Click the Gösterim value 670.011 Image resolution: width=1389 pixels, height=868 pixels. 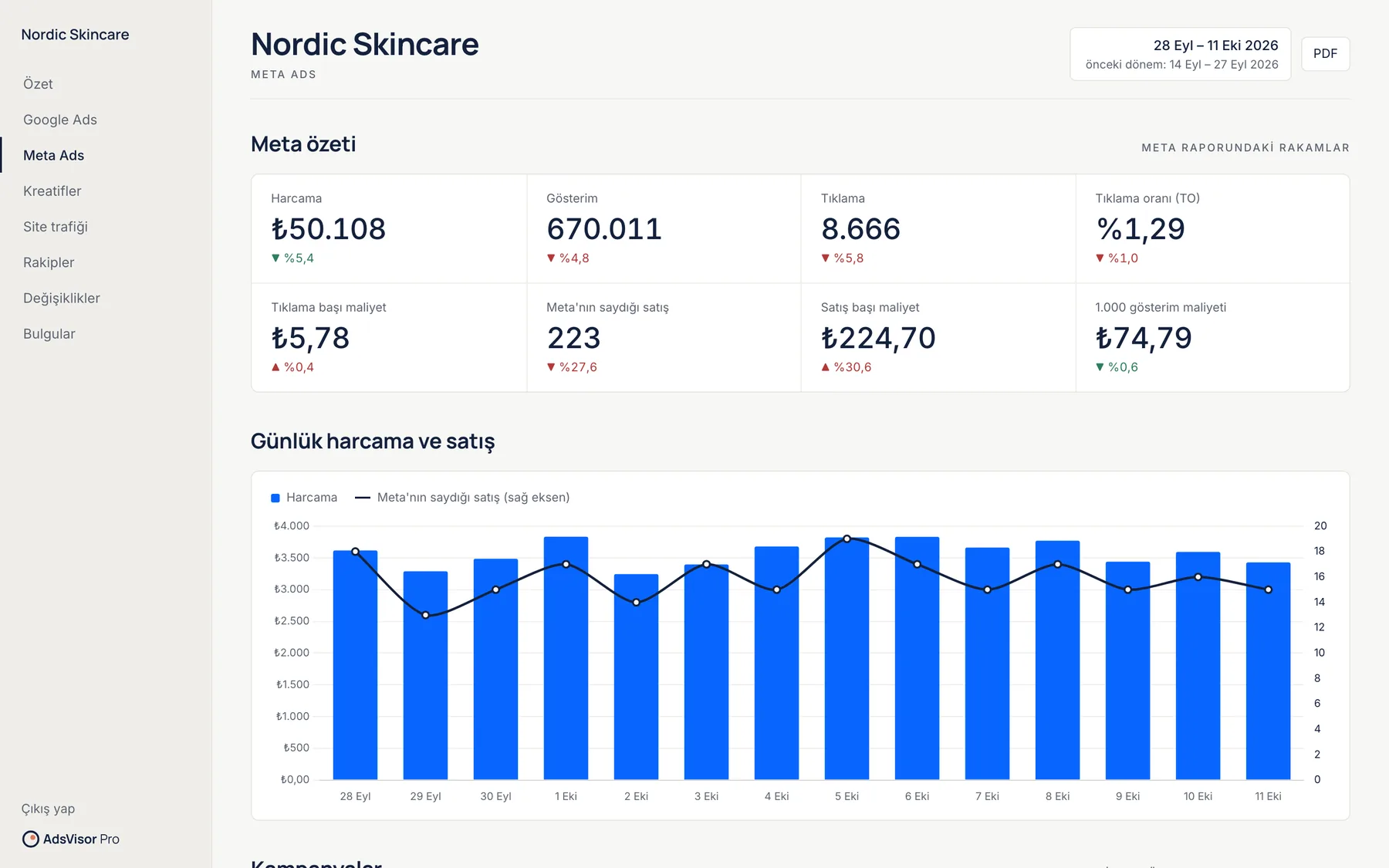[604, 229]
